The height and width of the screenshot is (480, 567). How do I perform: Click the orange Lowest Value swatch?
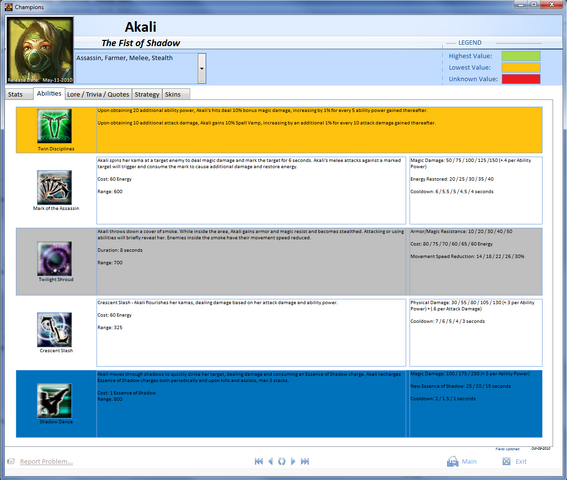(521, 67)
